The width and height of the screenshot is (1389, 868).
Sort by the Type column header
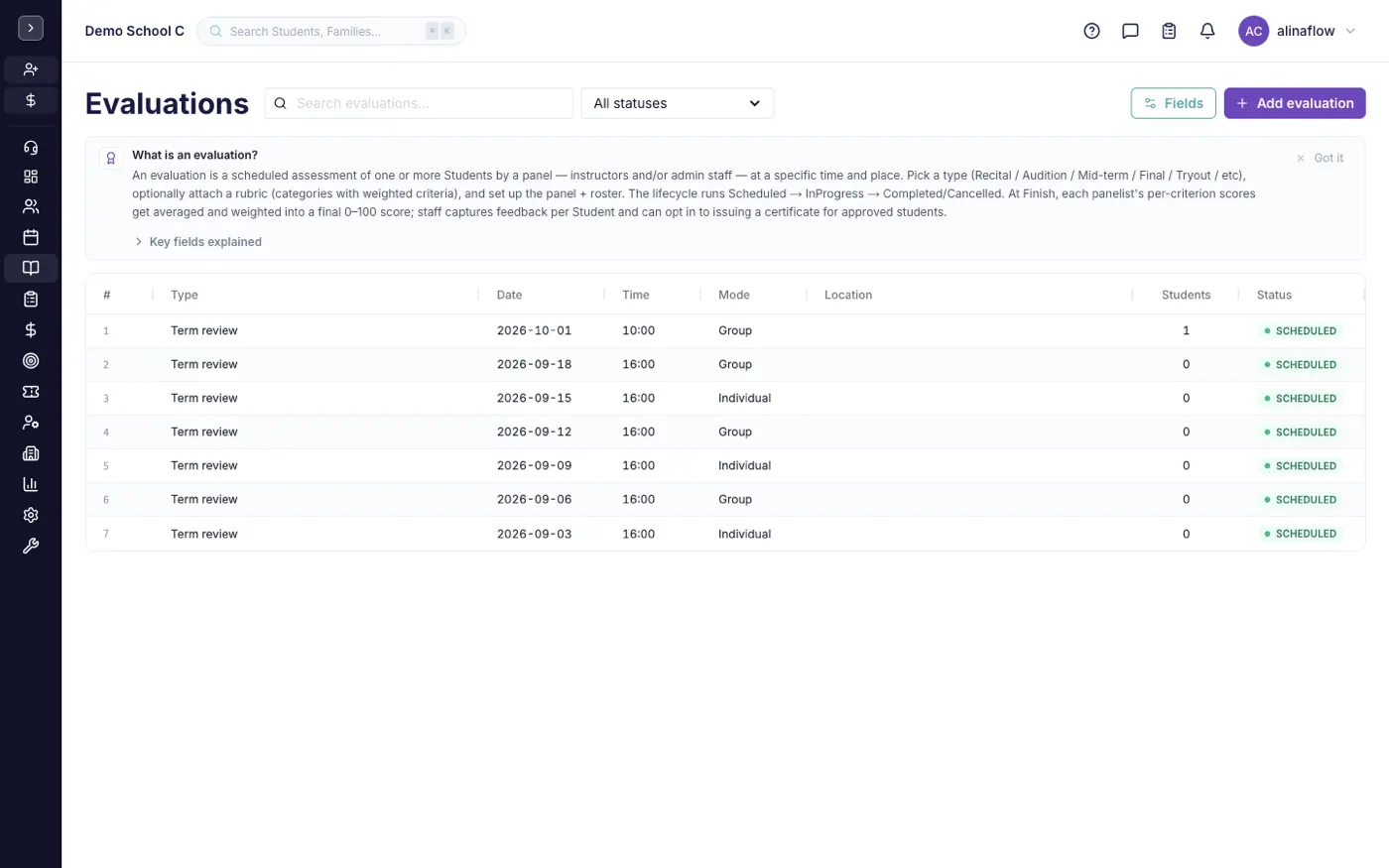(185, 295)
